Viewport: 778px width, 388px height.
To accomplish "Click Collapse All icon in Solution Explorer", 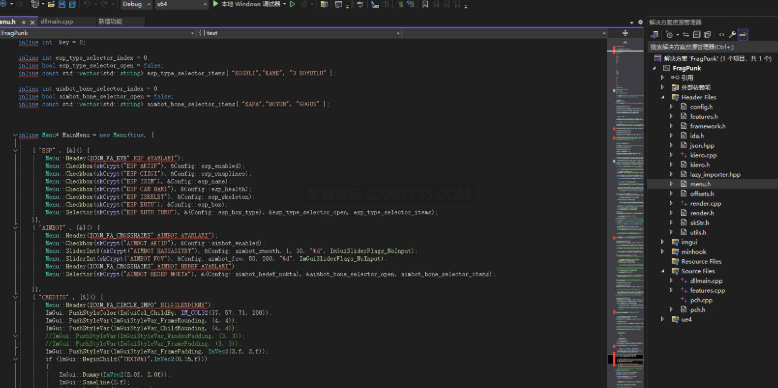I will 696,35.
